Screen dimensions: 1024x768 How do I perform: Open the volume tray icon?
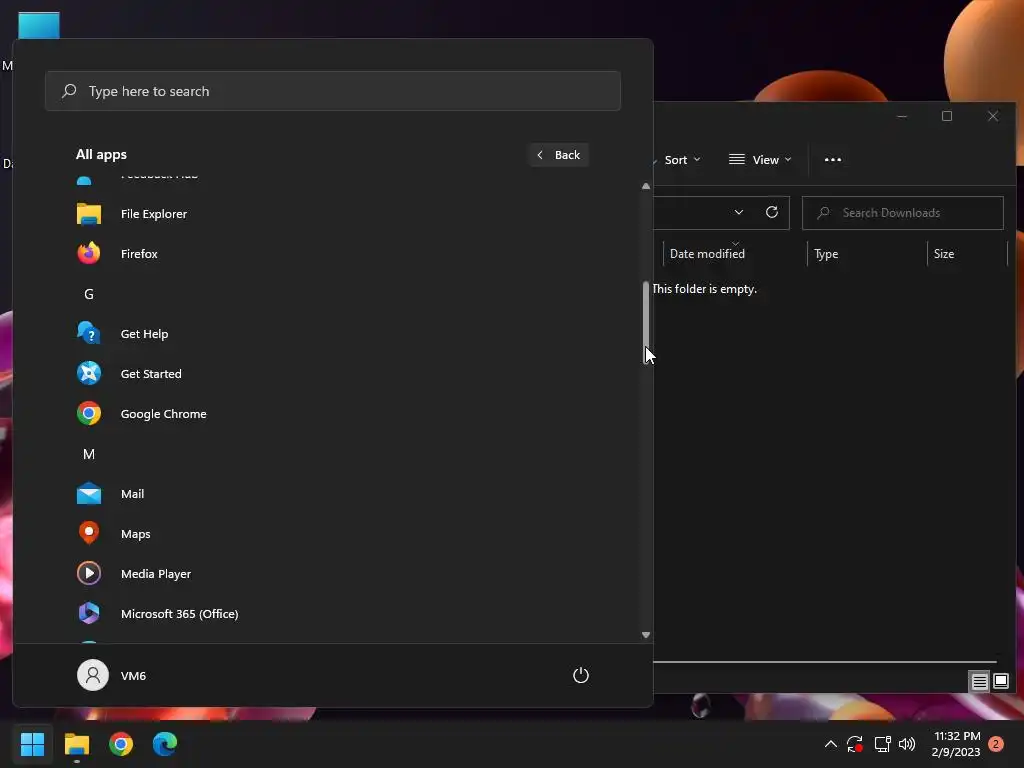click(x=907, y=744)
